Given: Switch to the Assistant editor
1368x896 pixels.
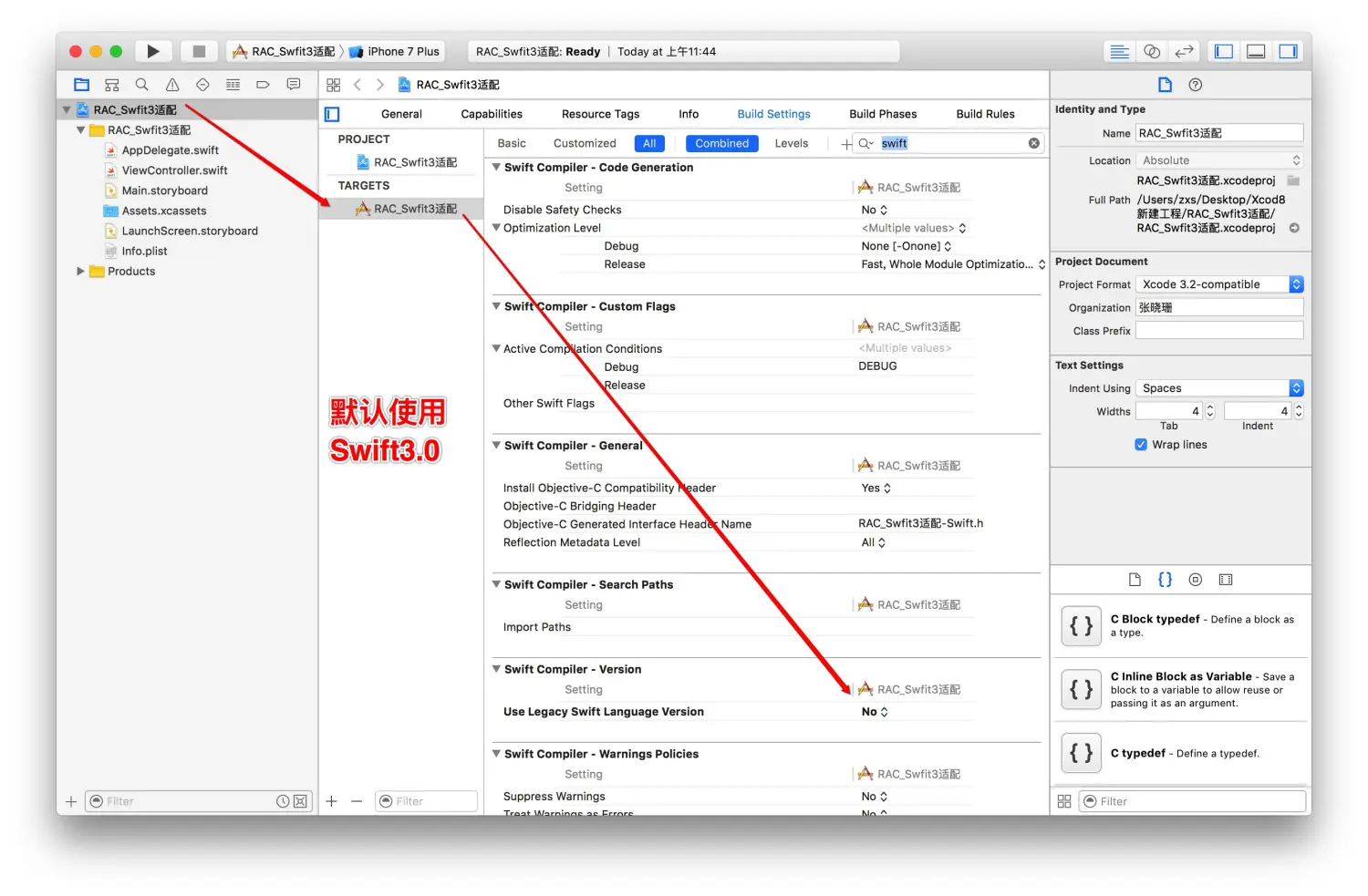Looking at the screenshot, I should point(1152,51).
